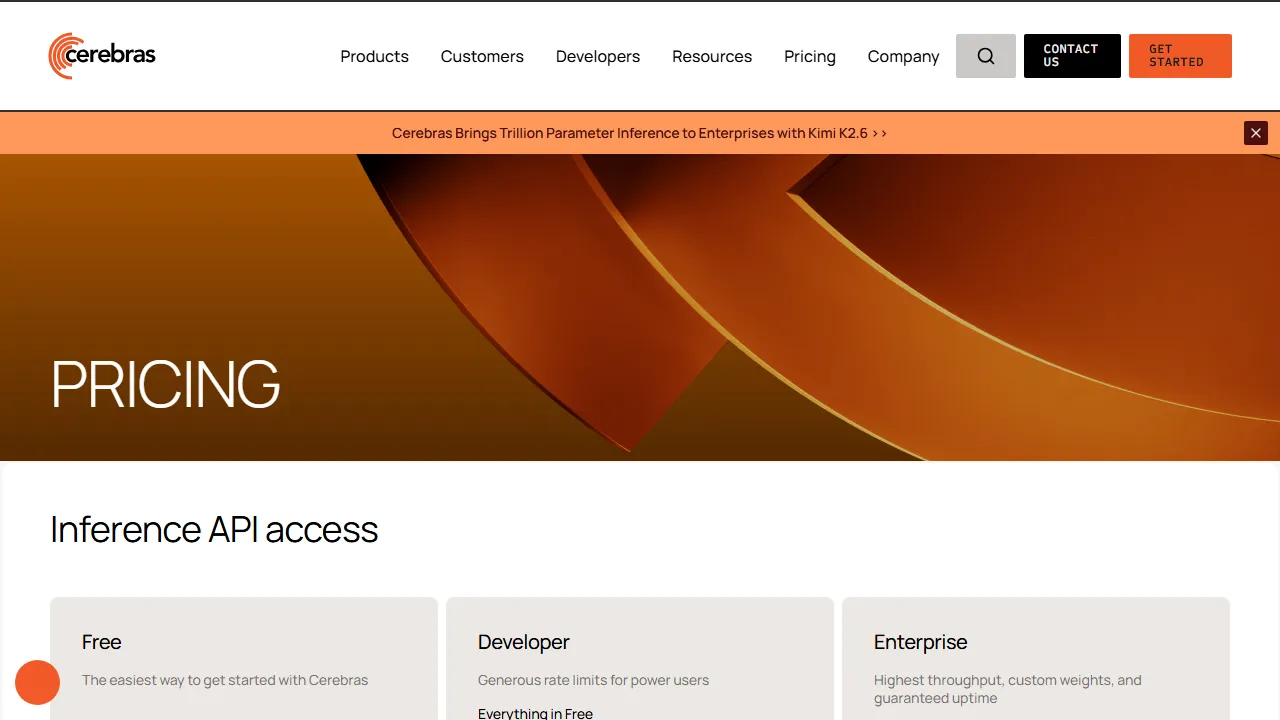This screenshot has width=1280, height=720.
Task: Open the Products menu
Action: click(x=374, y=56)
